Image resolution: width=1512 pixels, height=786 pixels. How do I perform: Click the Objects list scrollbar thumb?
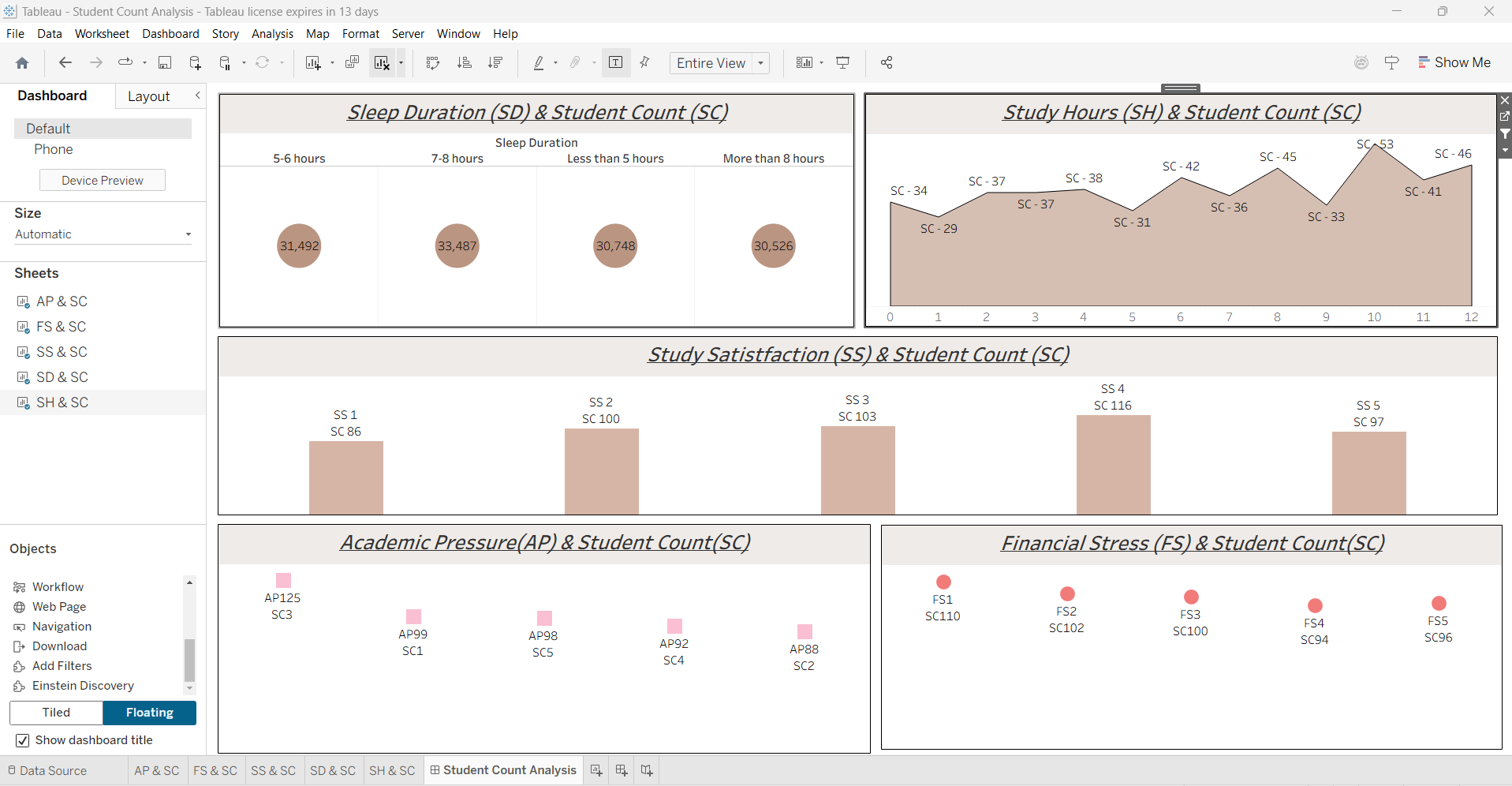(x=189, y=660)
